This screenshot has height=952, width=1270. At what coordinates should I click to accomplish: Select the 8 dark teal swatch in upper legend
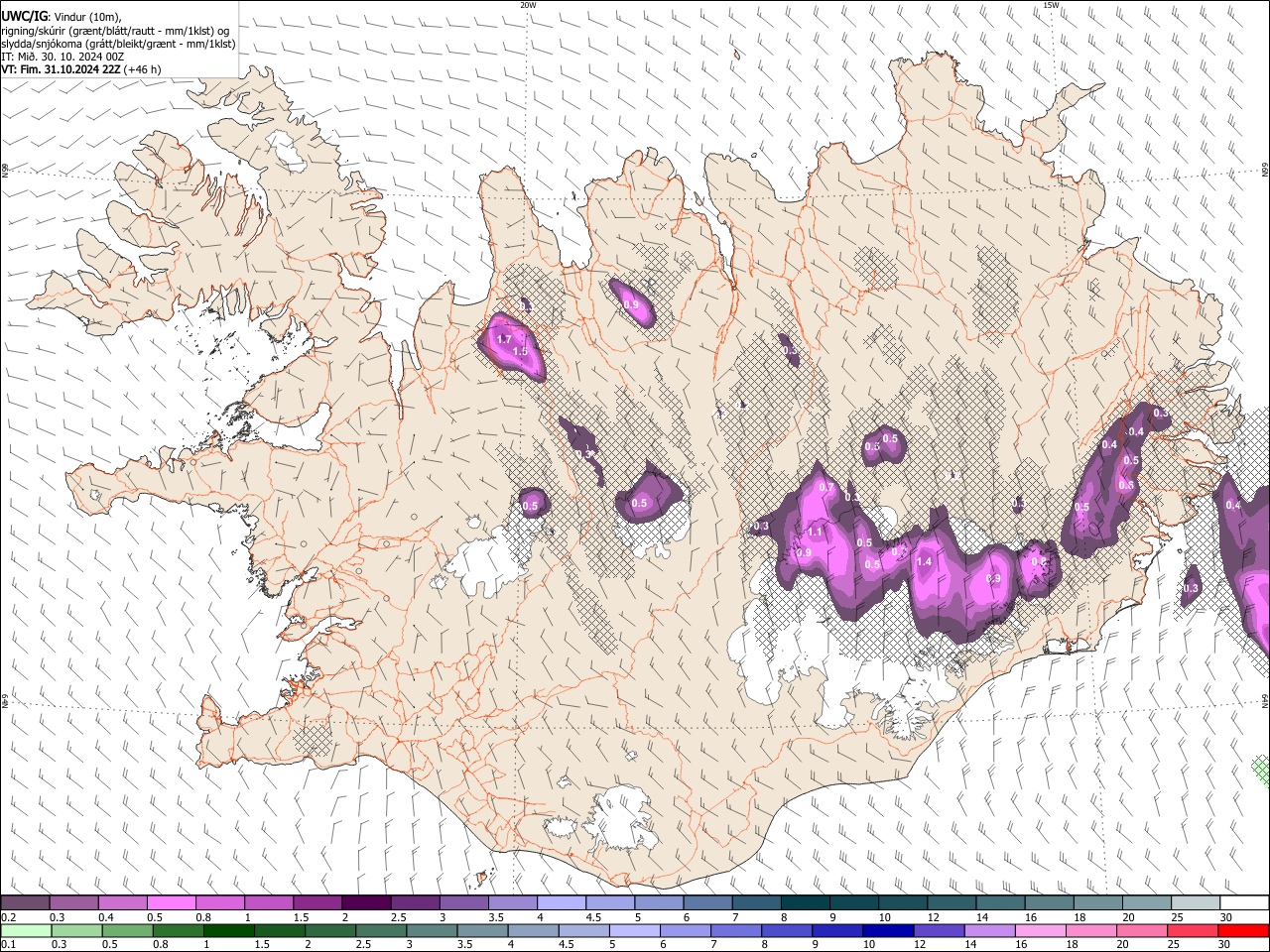806,902
